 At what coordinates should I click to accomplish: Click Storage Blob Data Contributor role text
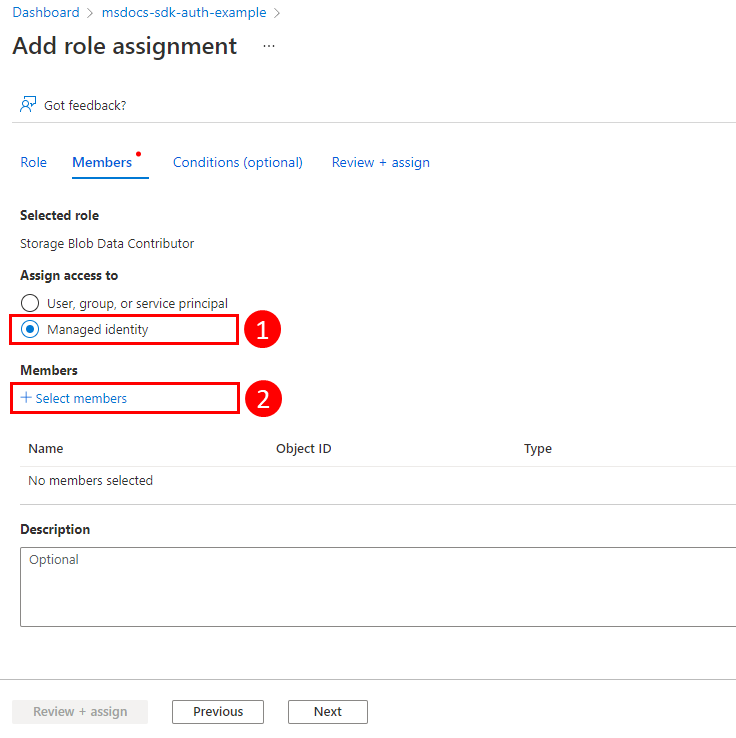tap(107, 243)
